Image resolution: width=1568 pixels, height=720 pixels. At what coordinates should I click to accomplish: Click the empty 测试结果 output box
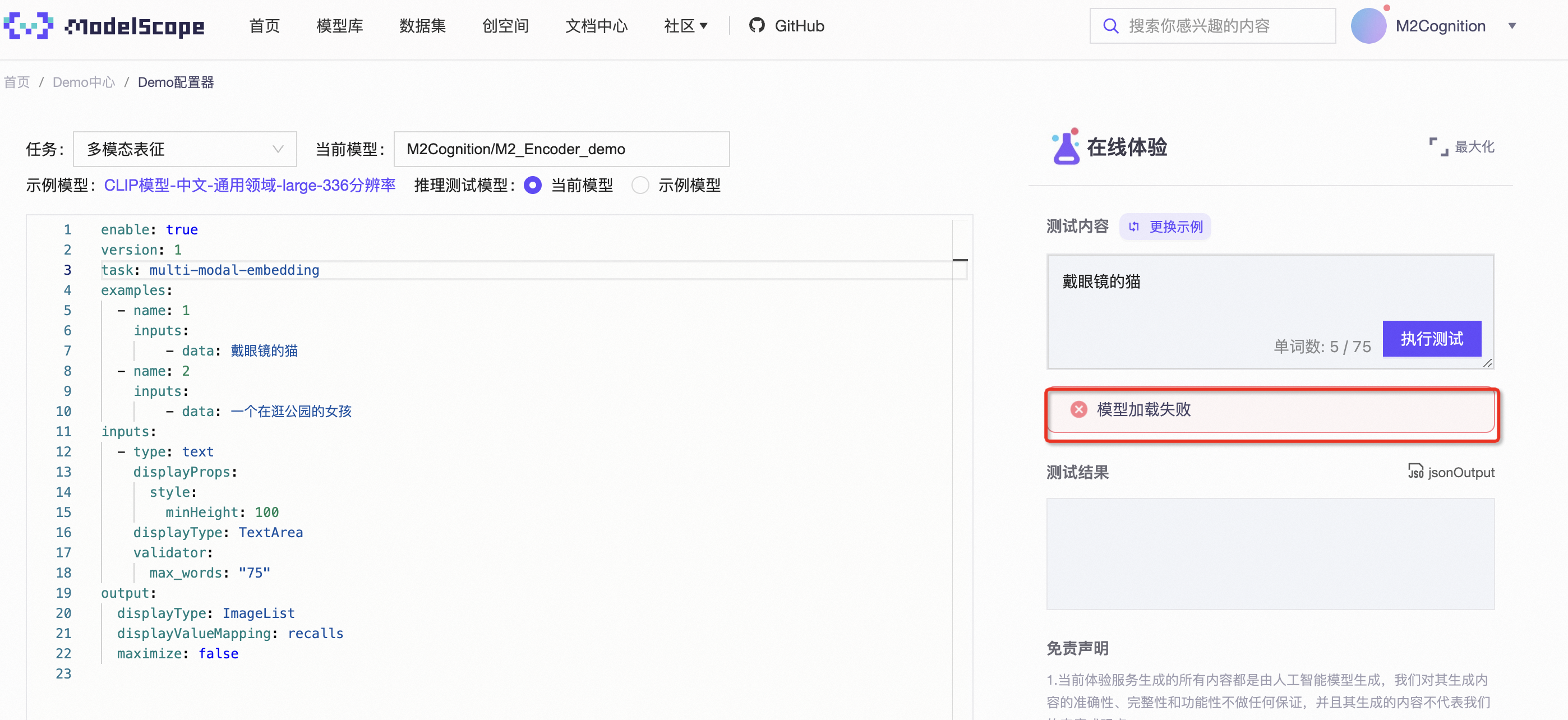click(x=1270, y=554)
